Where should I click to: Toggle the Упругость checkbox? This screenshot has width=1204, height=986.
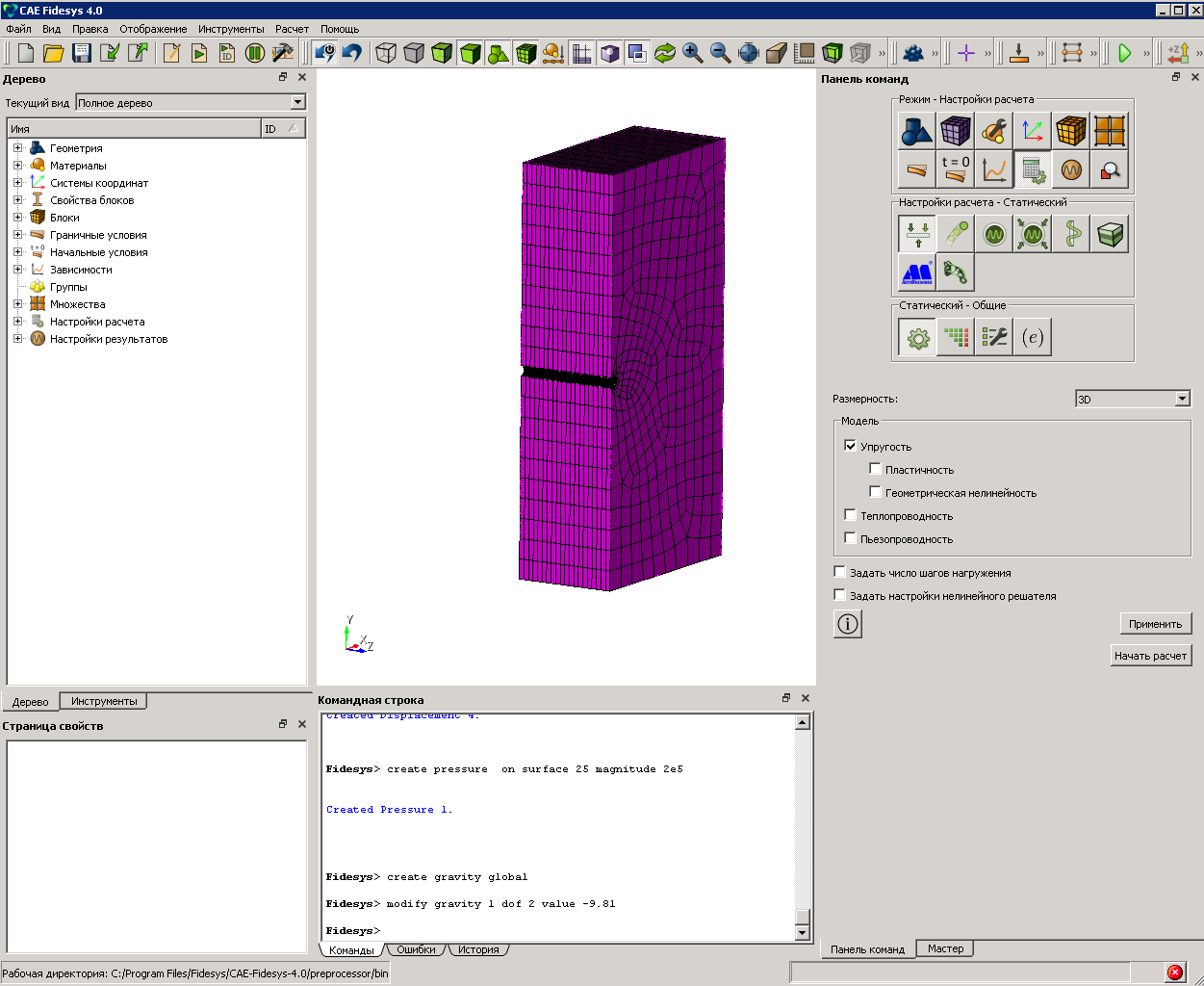[x=850, y=446]
